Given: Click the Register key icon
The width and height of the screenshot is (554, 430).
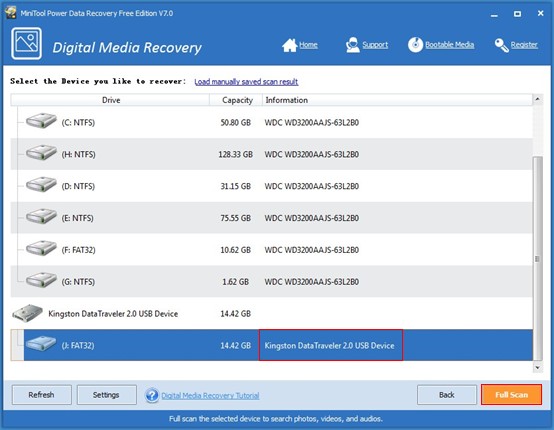Looking at the screenshot, I should tap(502, 45).
